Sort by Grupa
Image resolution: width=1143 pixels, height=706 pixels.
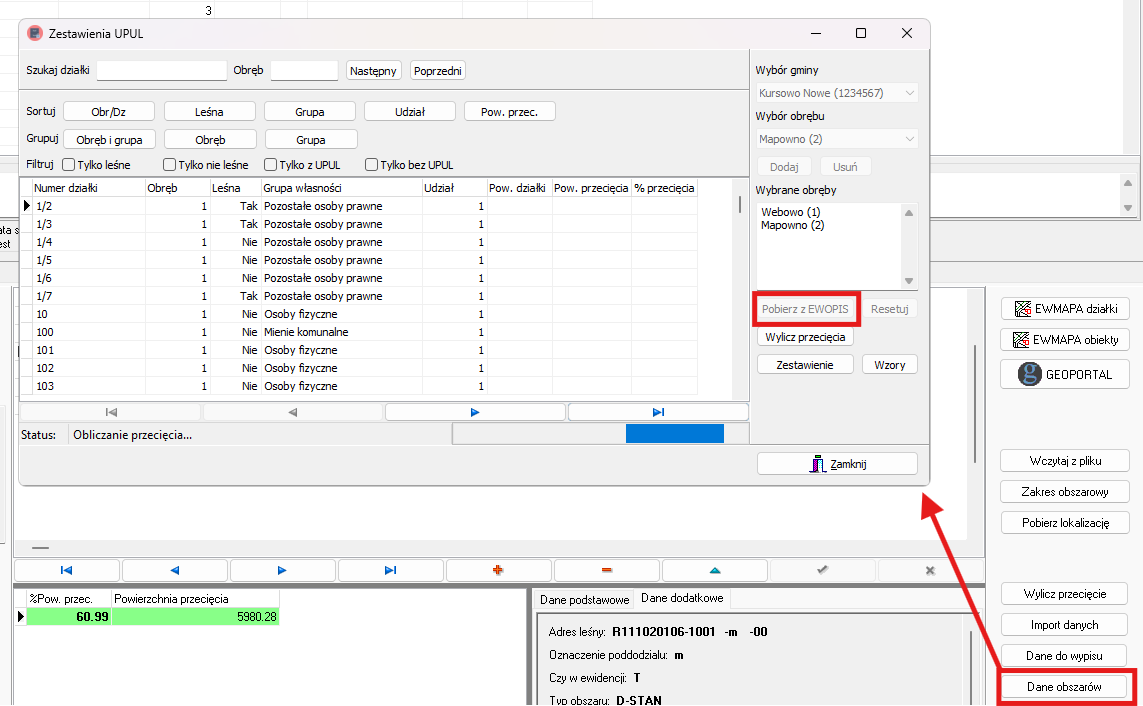point(310,111)
